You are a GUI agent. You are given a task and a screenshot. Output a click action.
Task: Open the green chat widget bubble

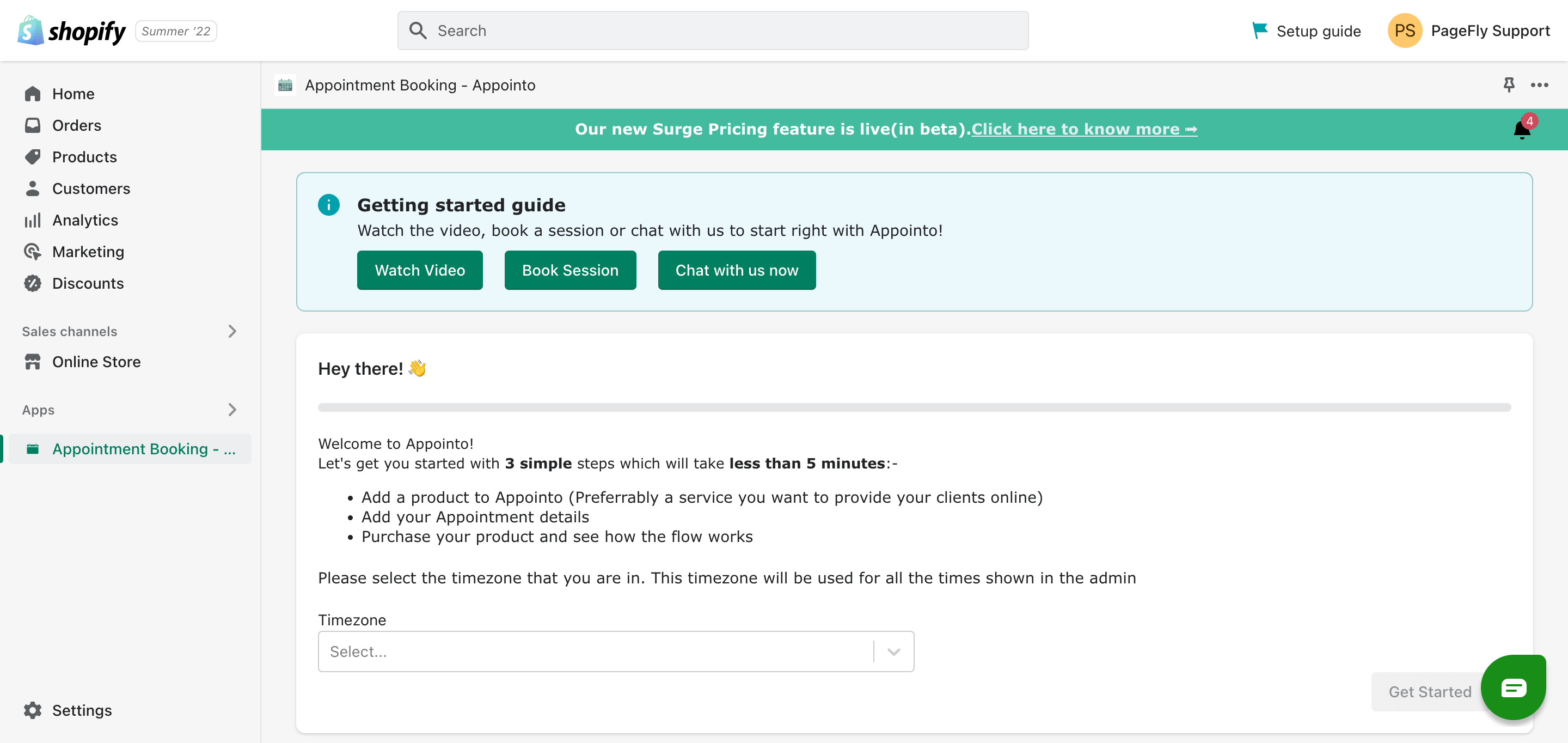(x=1512, y=687)
